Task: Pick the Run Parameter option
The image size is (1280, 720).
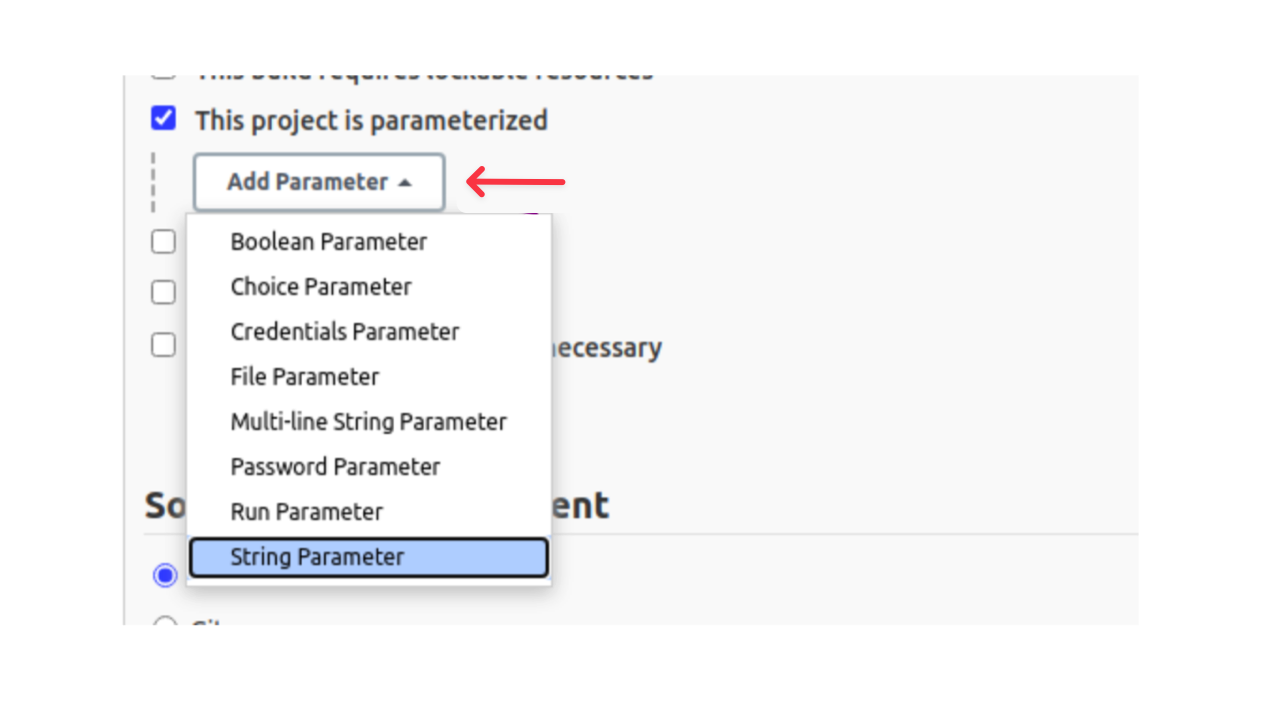Action: [x=307, y=512]
